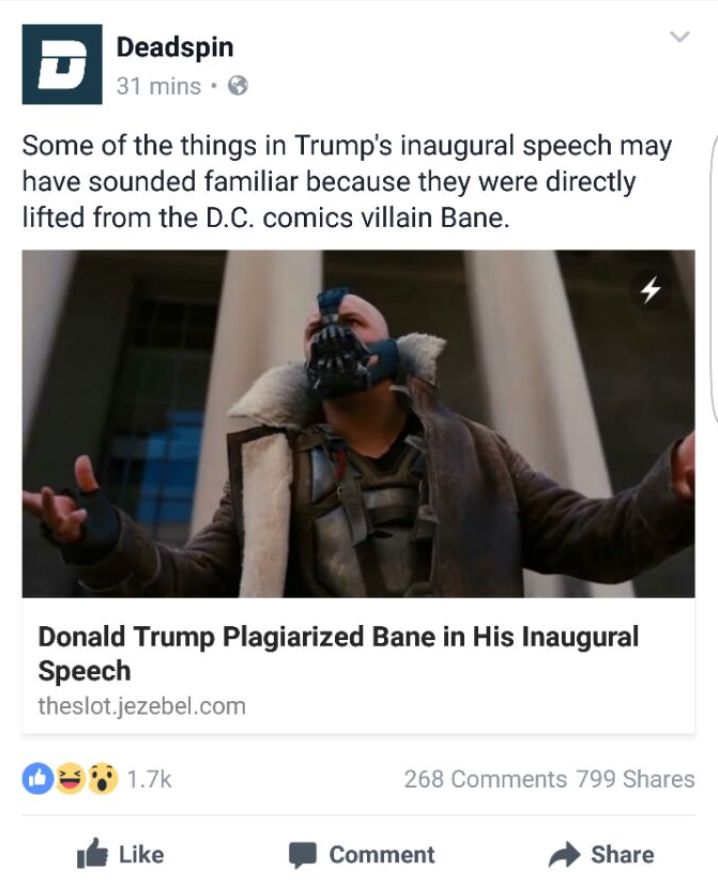The image size is (718, 894).
Task: Tap the Like label
Action: coord(141,855)
